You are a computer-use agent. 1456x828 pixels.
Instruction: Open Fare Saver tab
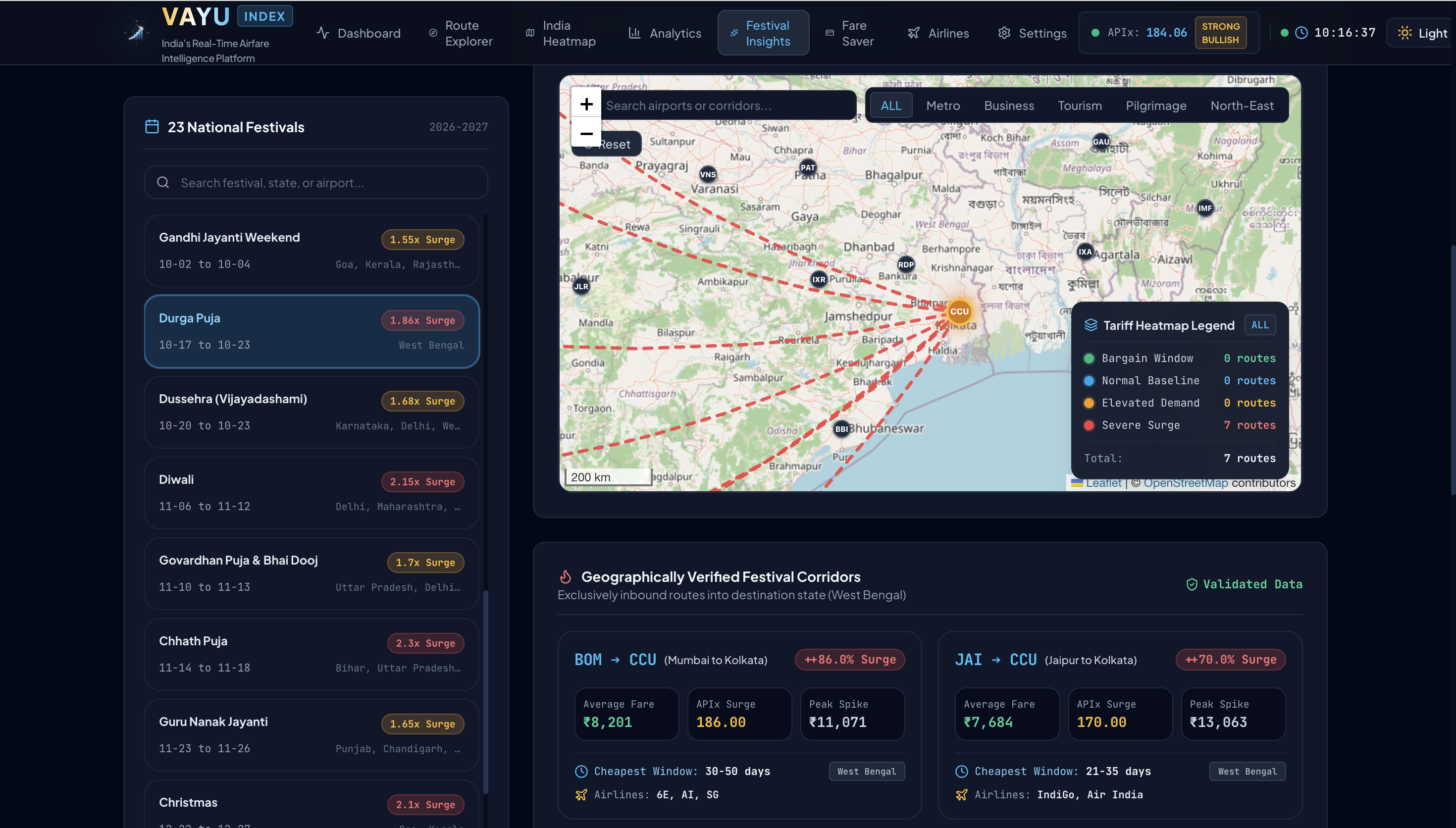pyautogui.click(x=850, y=33)
